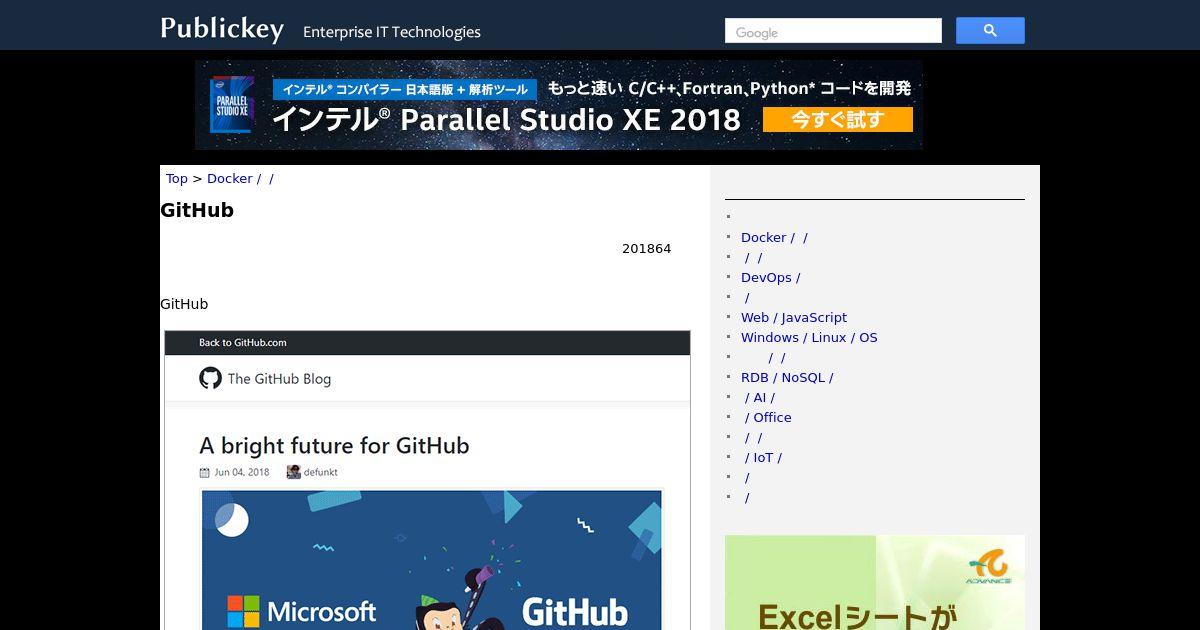Open the sidebar Office category link
This screenshot has width=1200, height=630.
click(x=768, y=417)
